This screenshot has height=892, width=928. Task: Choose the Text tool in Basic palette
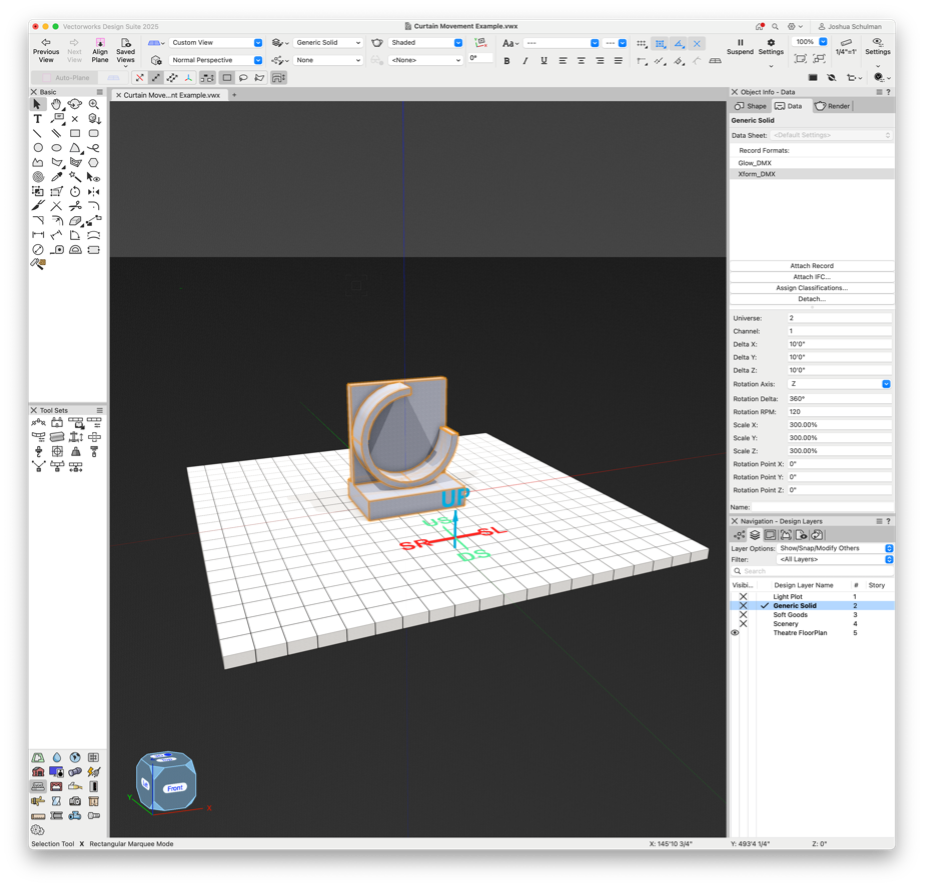point(38,119)
